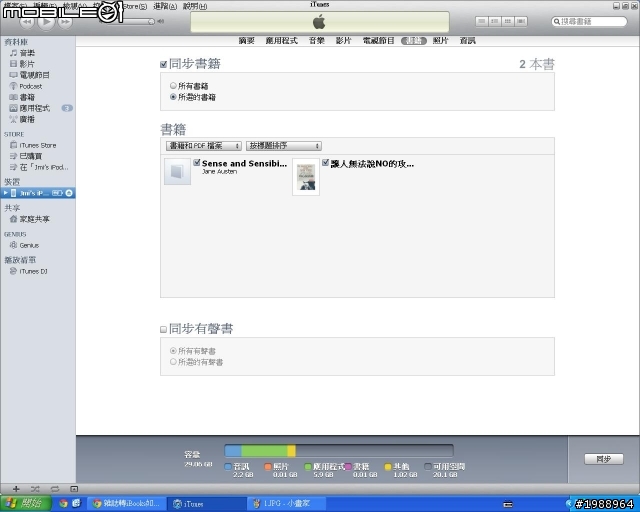Uncheck the Sense and Sensibility book

tap(197, 163)
